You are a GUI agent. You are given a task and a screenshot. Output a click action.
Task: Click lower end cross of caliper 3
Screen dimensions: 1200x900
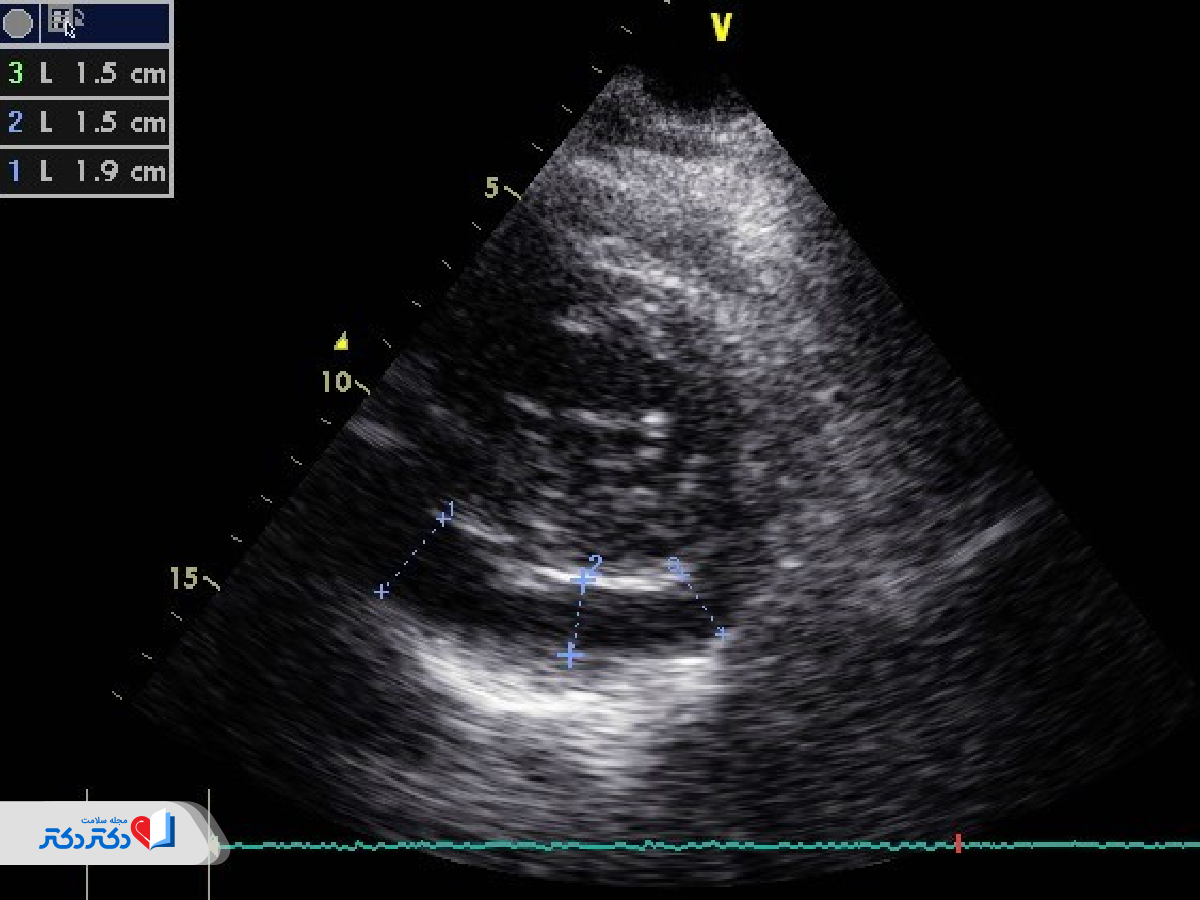[x=721, y=633]
